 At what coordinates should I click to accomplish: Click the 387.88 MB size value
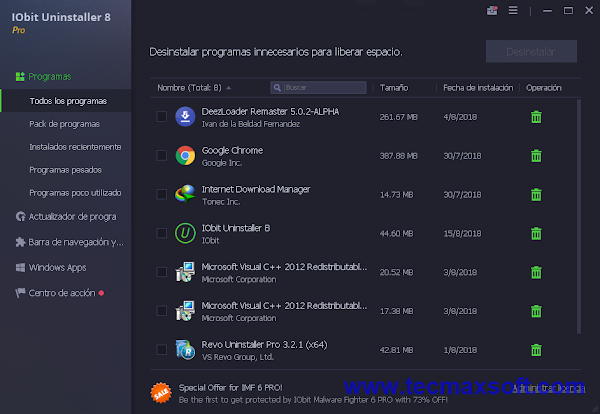[398, 156]
